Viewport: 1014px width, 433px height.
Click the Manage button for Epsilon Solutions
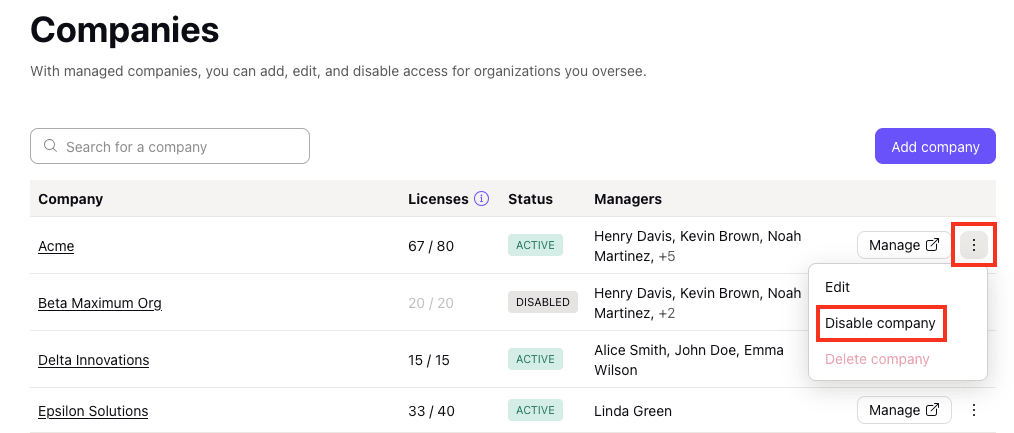click(904, 410)
